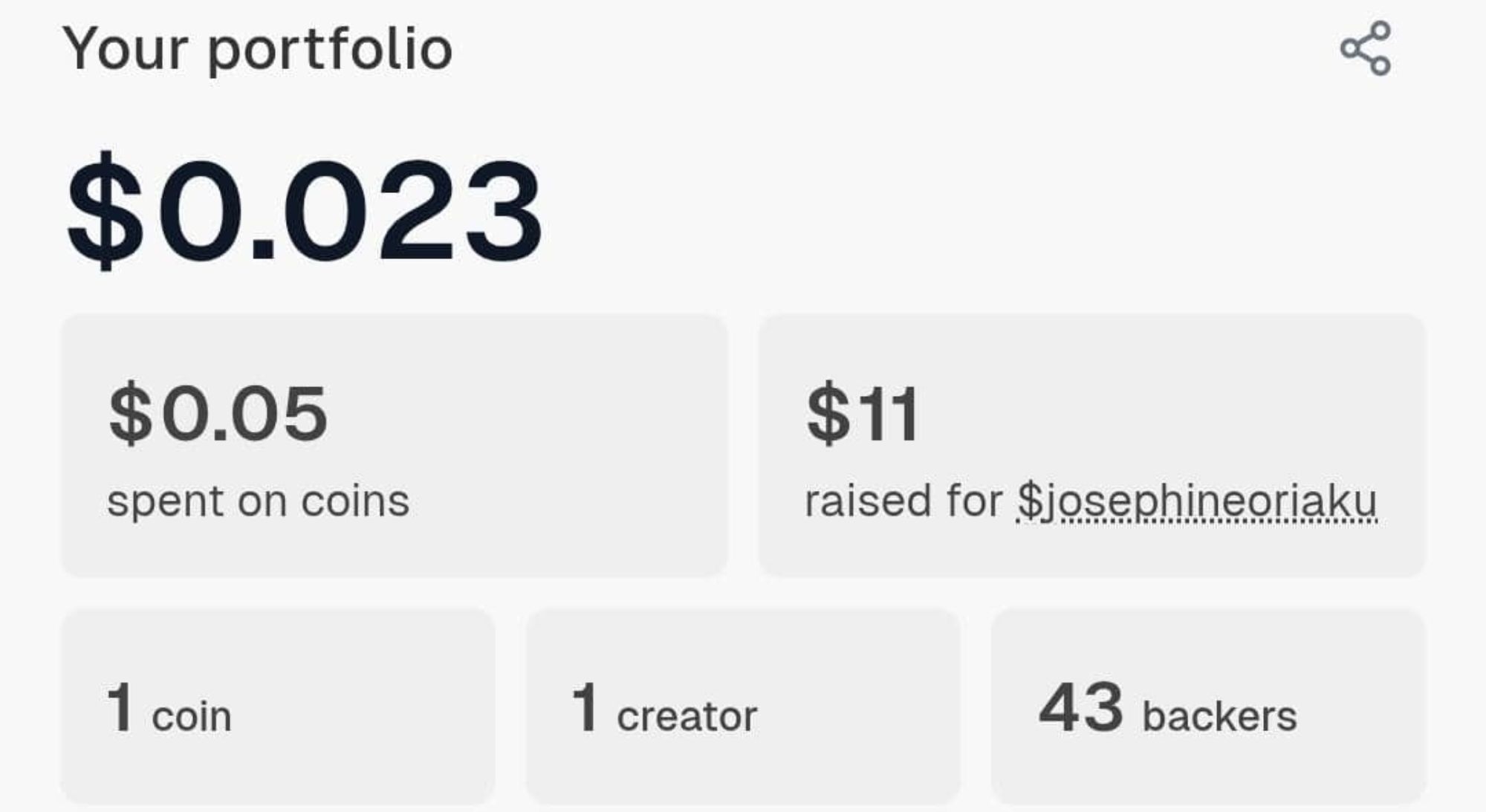This screenshot has width=1486, height=812.
Task: Click the Your portfolio heading
Action: coord(257,49)
